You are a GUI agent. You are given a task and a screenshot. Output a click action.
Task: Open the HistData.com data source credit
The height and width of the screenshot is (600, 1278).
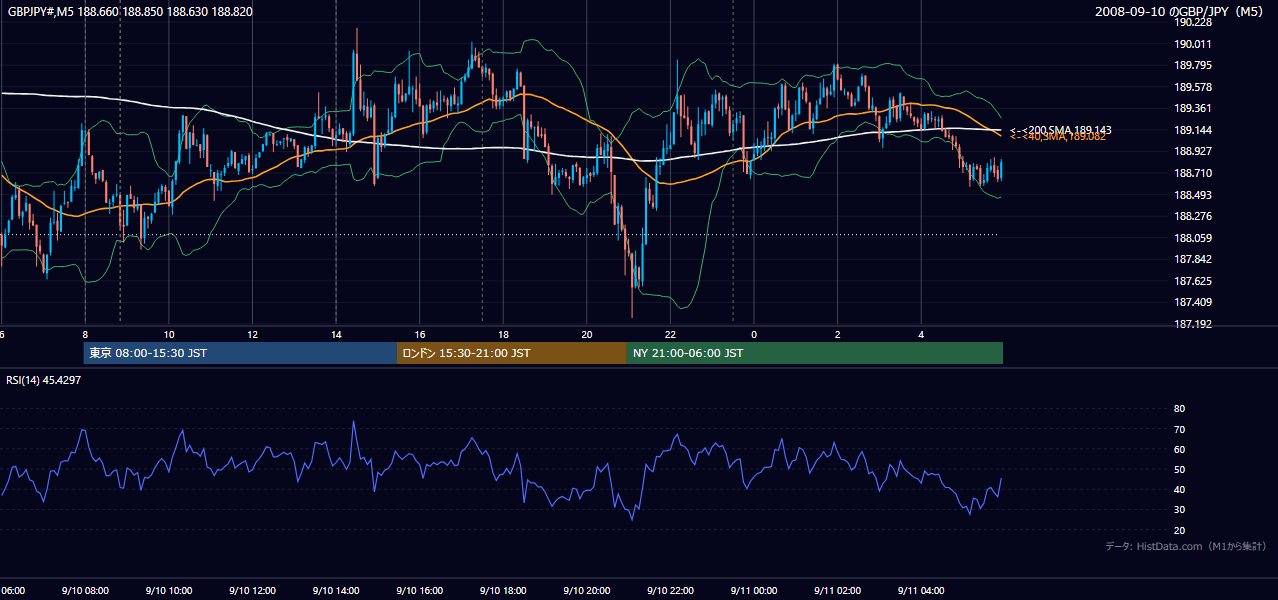[1186, 546]
